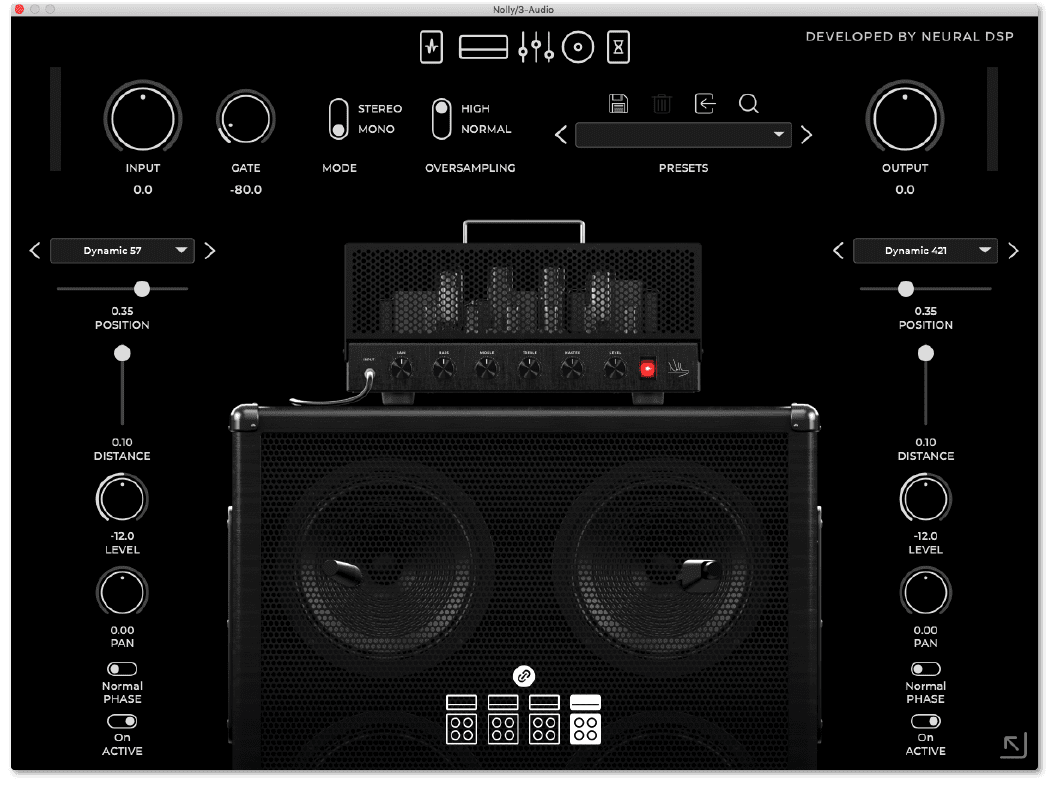Screen dimensions: 1048x788
Task: Adjust the left mic POSITION slider
Action: 141,288
